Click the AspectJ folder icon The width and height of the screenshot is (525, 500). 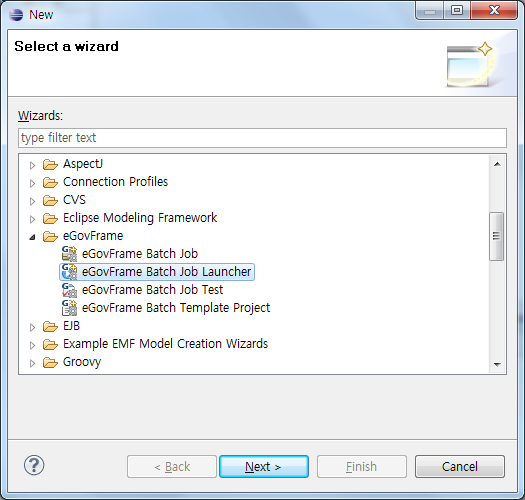click(50, 164)
